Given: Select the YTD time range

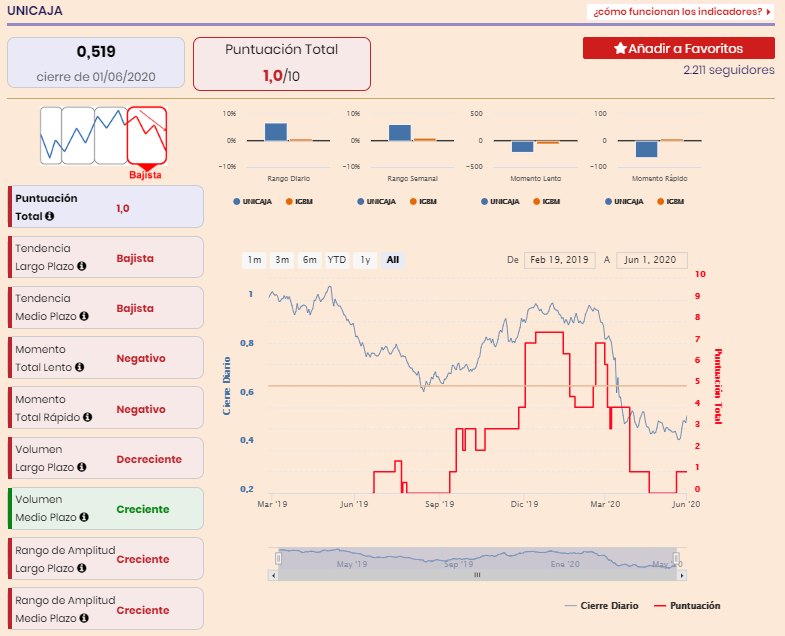Looking at the screenshot, I should (x=337, y=260).
